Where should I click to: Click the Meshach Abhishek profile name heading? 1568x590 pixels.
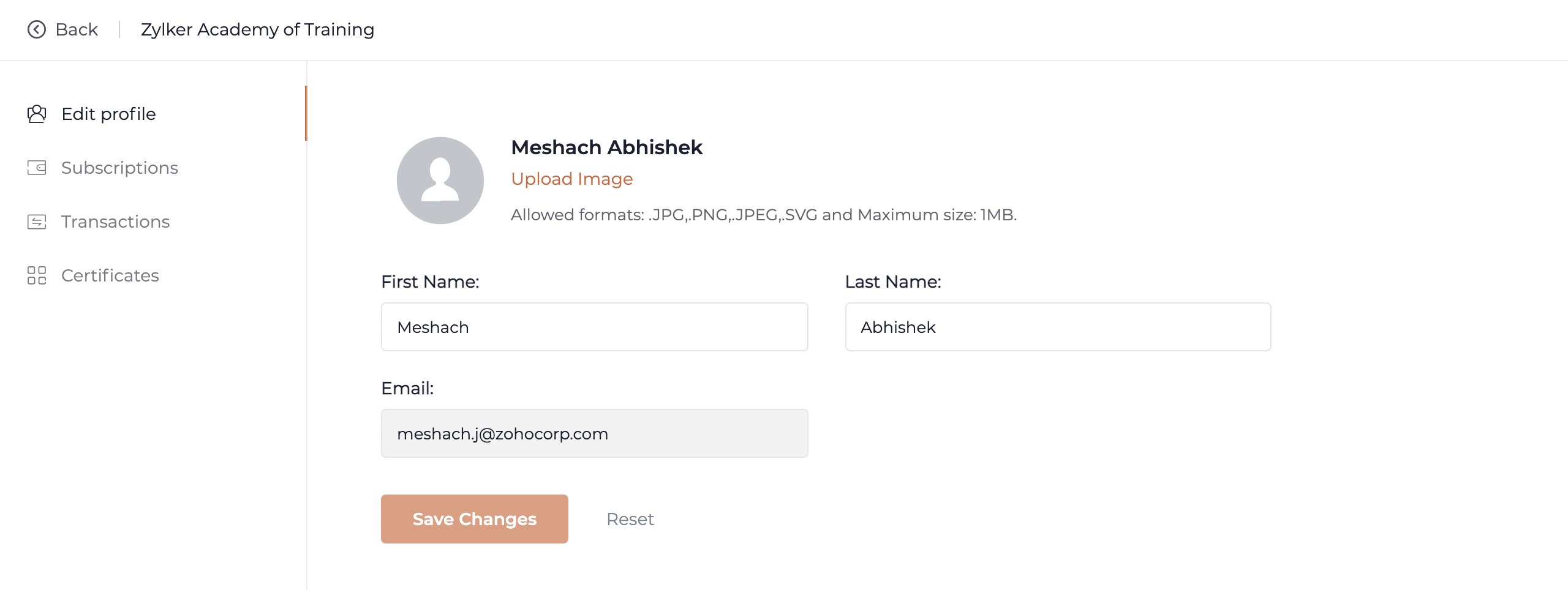(x=606, y=147)
